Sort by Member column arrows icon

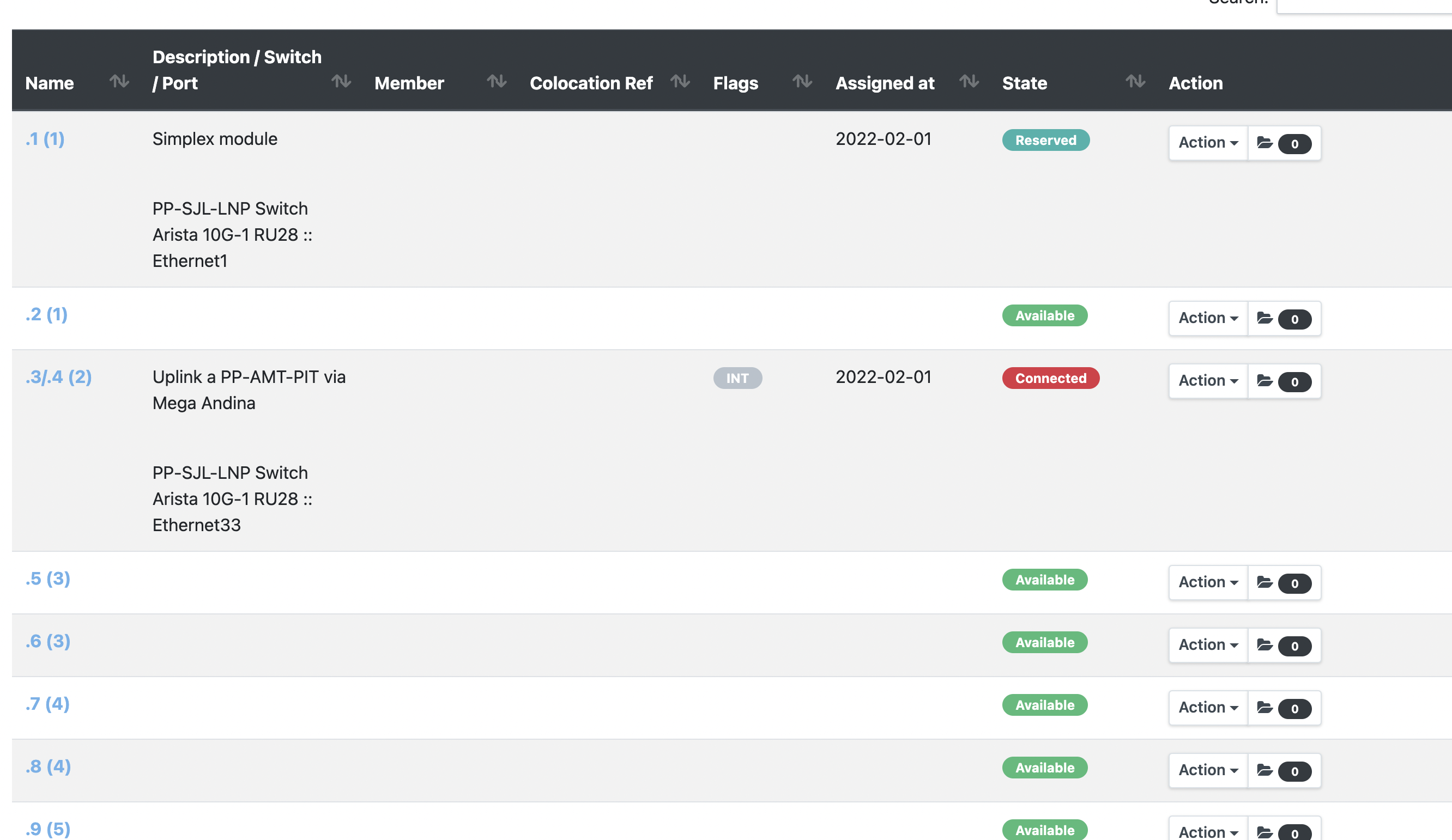click(x=496, y=81)
